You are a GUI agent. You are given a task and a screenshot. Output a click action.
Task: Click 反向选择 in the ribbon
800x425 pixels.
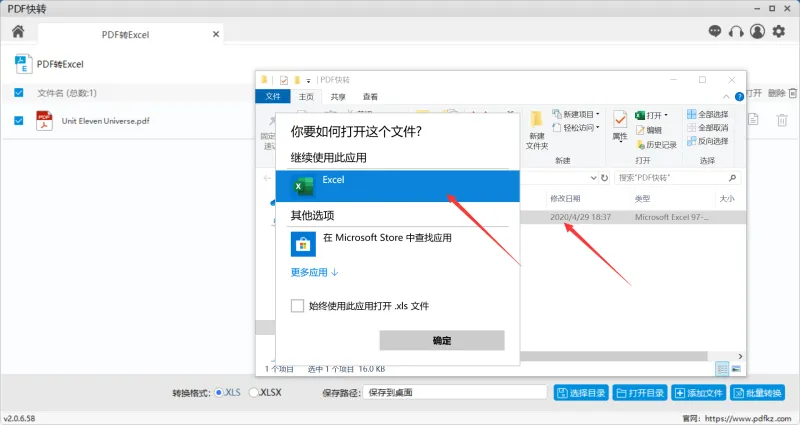pyautogui.click(x=708, y=141)
